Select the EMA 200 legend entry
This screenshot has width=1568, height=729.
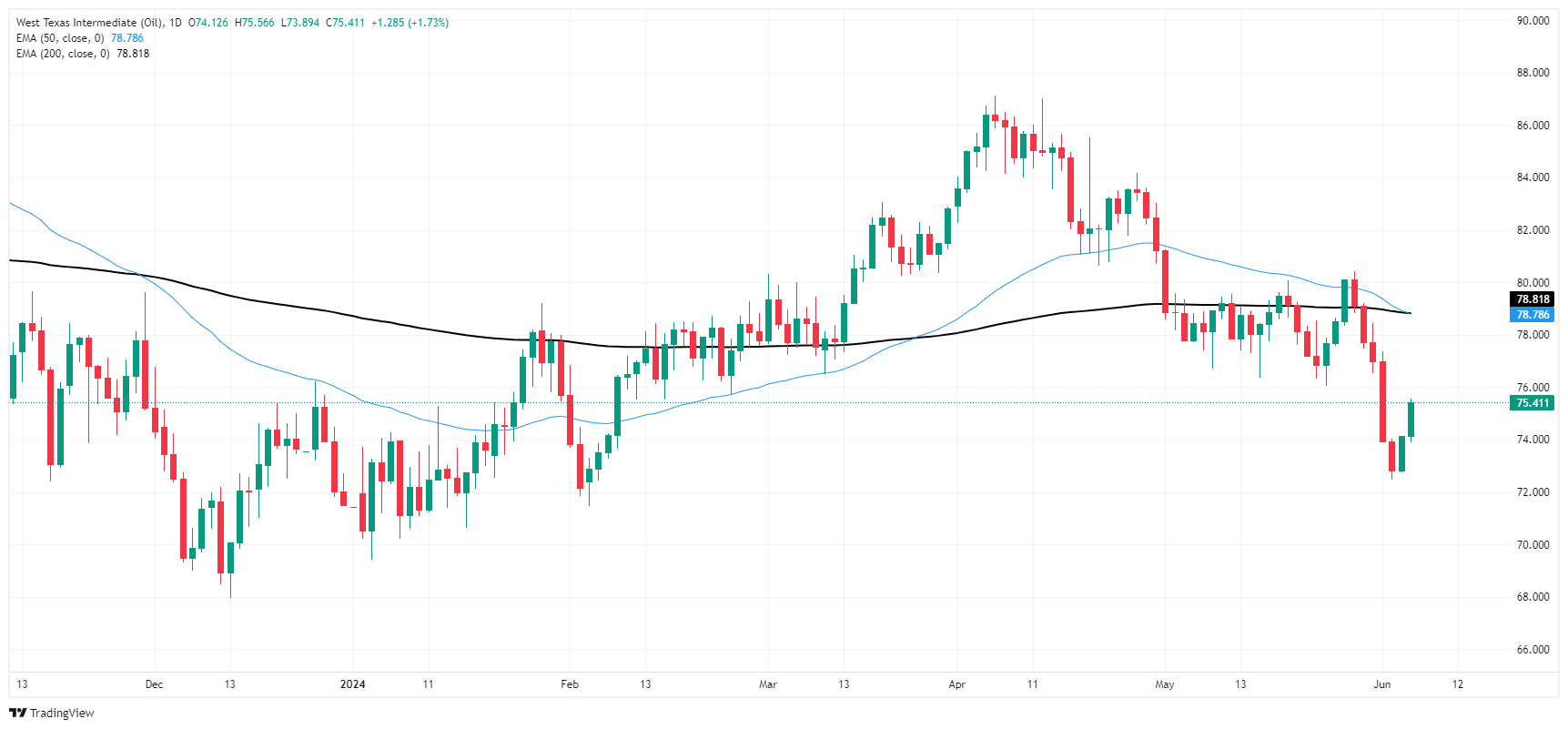pos(63,54)
